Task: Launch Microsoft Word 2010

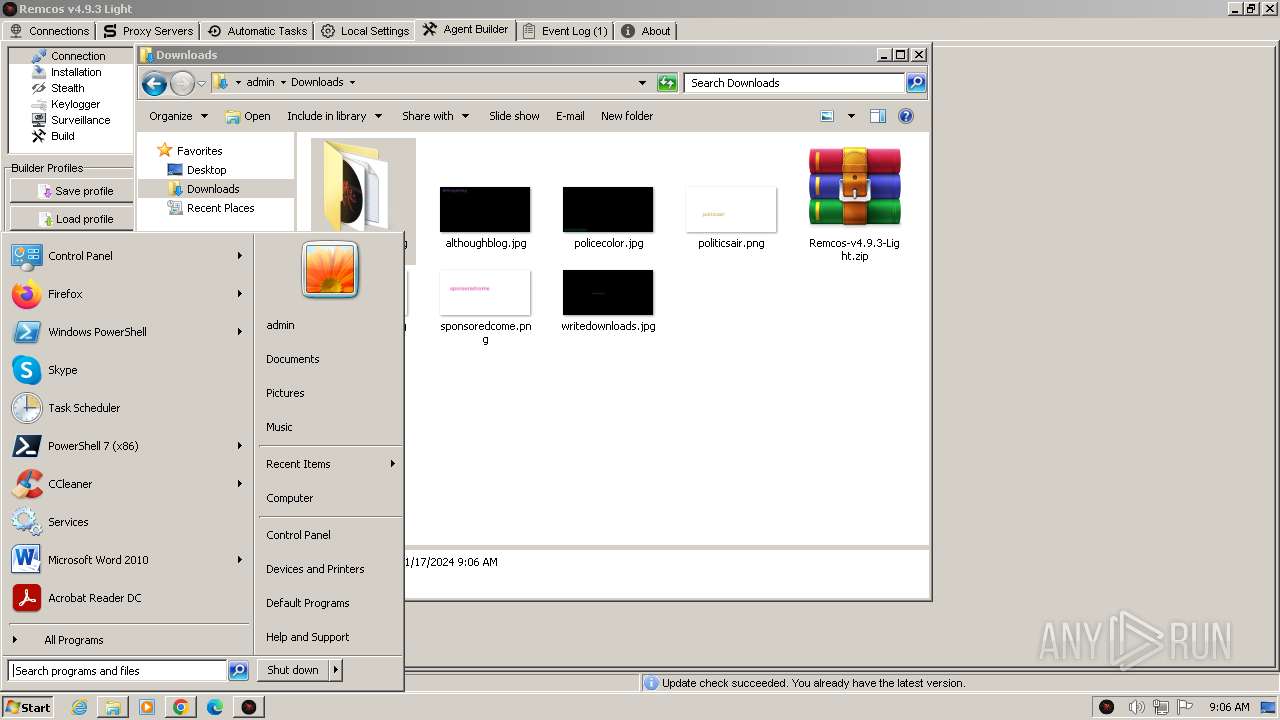Action: pos(127,560)
